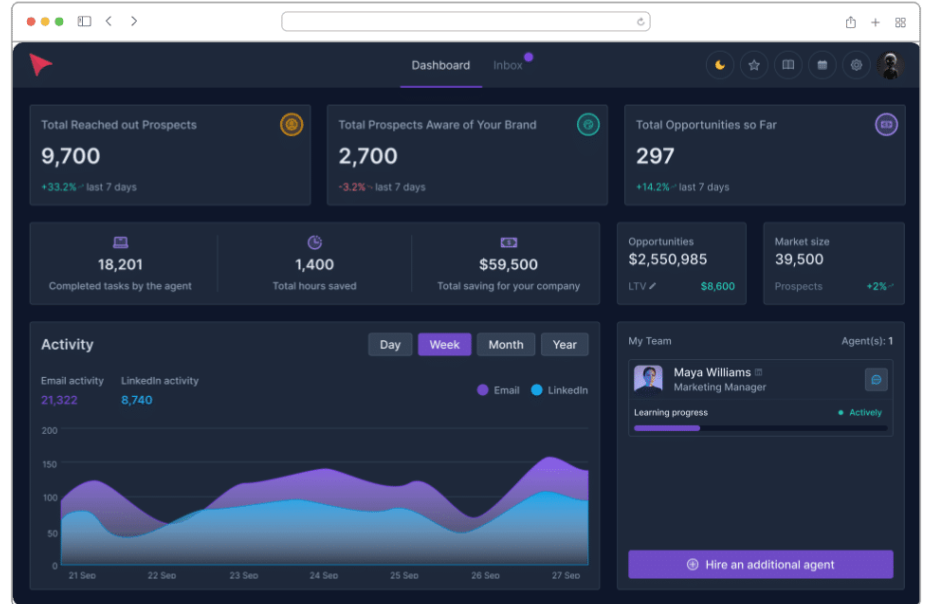This screenshot has height=604, width=928.
Task: Click Maya Williams' LinkedIn badge icon
Action: [759, 372]
